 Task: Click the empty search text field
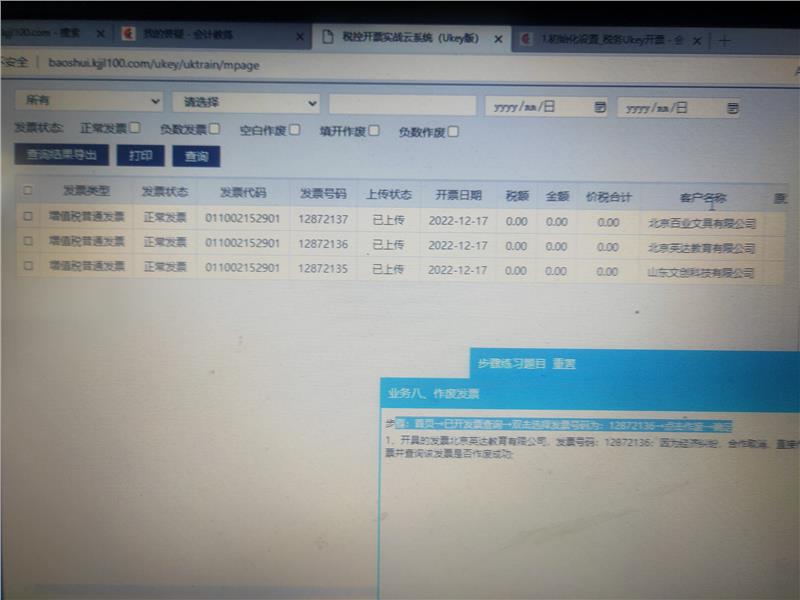pos(402,105)
